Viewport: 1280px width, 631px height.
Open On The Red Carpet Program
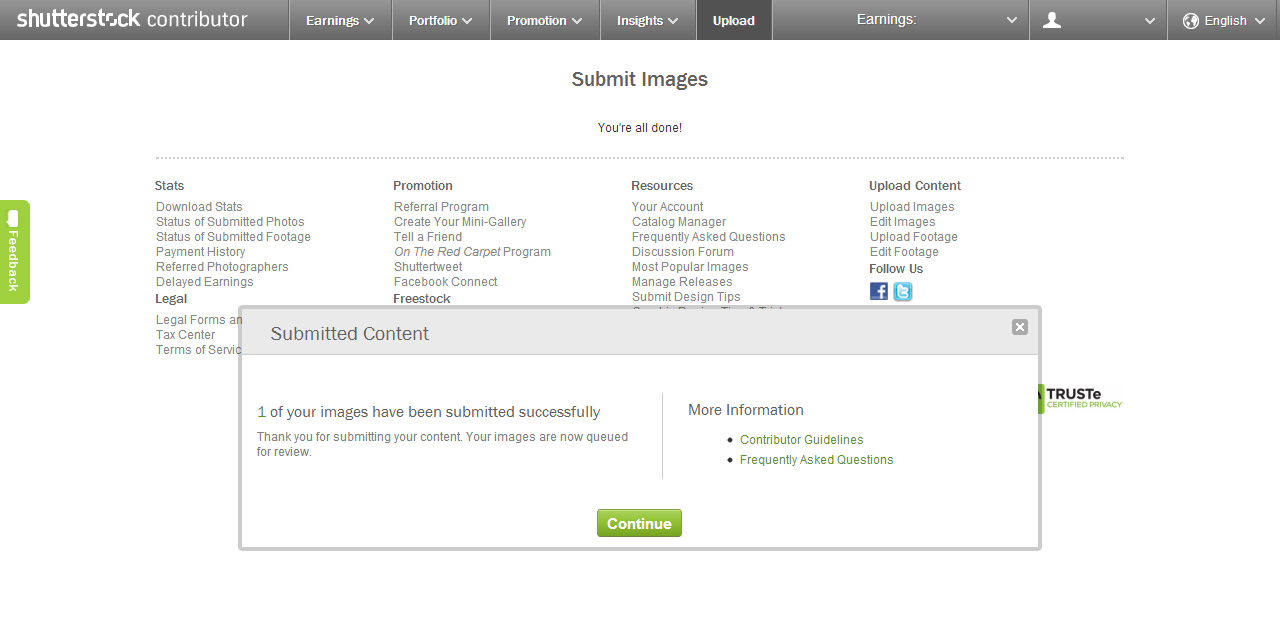[472, 252]
